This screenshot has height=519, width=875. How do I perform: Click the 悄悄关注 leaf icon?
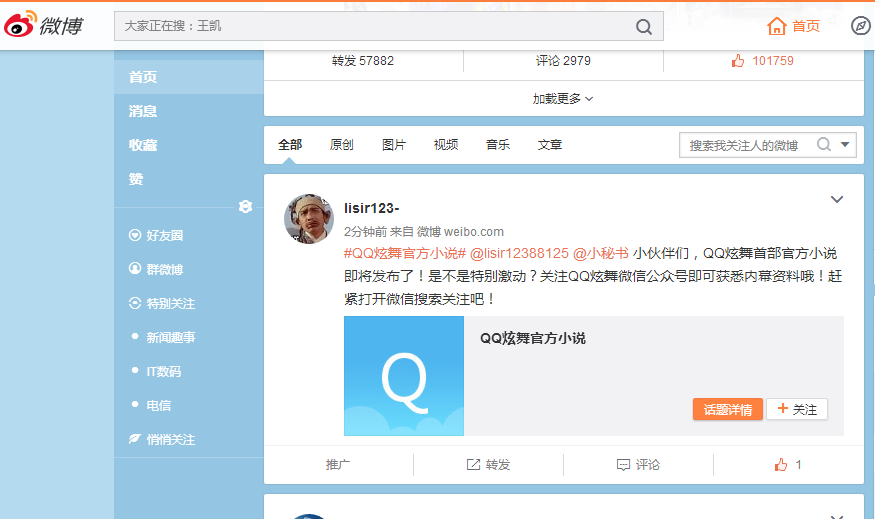coord(134,439)
